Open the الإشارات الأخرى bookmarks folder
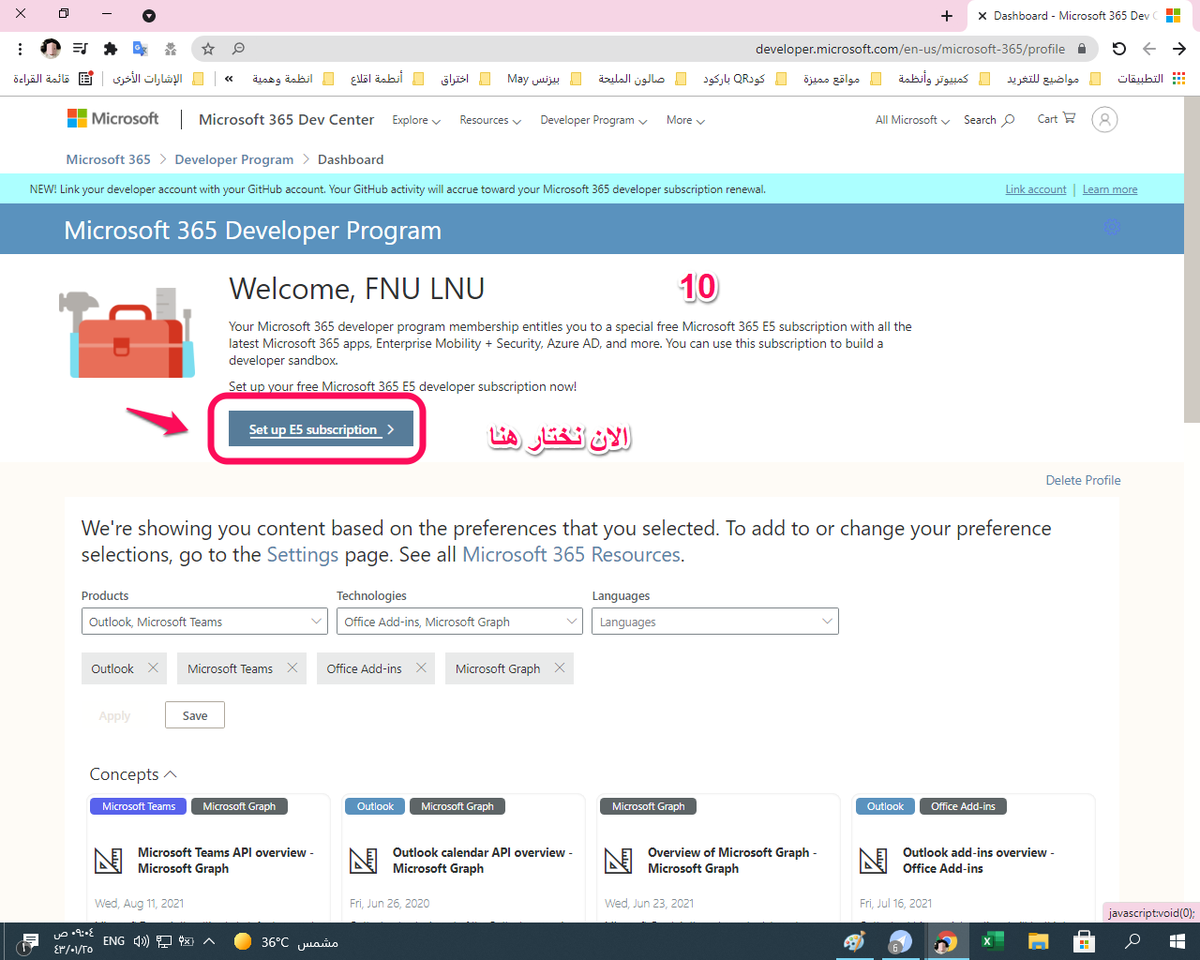The image size is (1200, 960). [x=157, y=78]
